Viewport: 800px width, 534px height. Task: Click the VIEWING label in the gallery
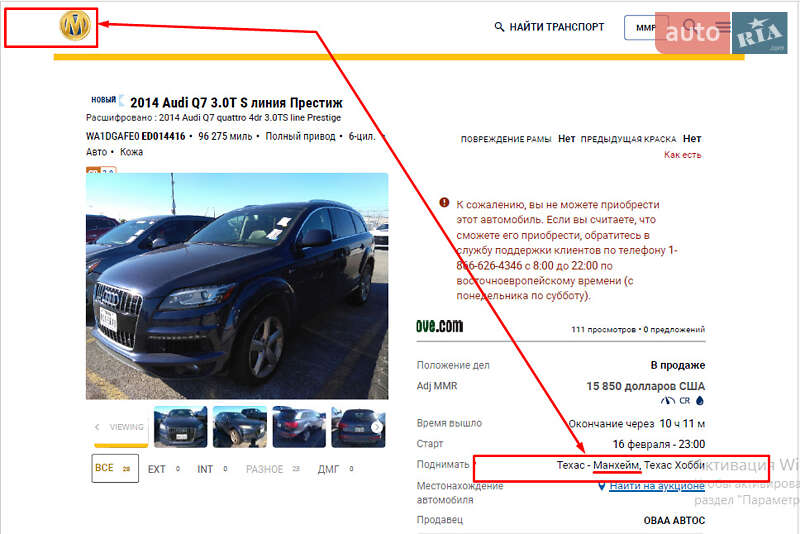(x=127, y=427)
